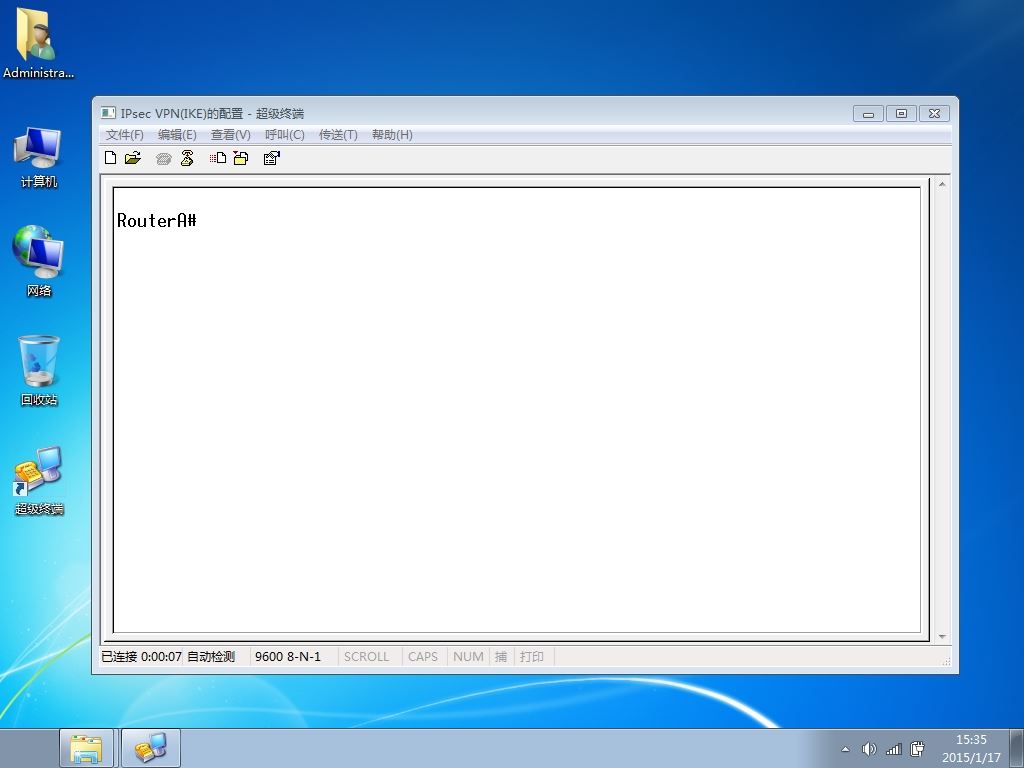Image resolution: width=1024 pixels, height=768 pixels.
Task: Open the 呼叫(C) menu
Action: 285,135
